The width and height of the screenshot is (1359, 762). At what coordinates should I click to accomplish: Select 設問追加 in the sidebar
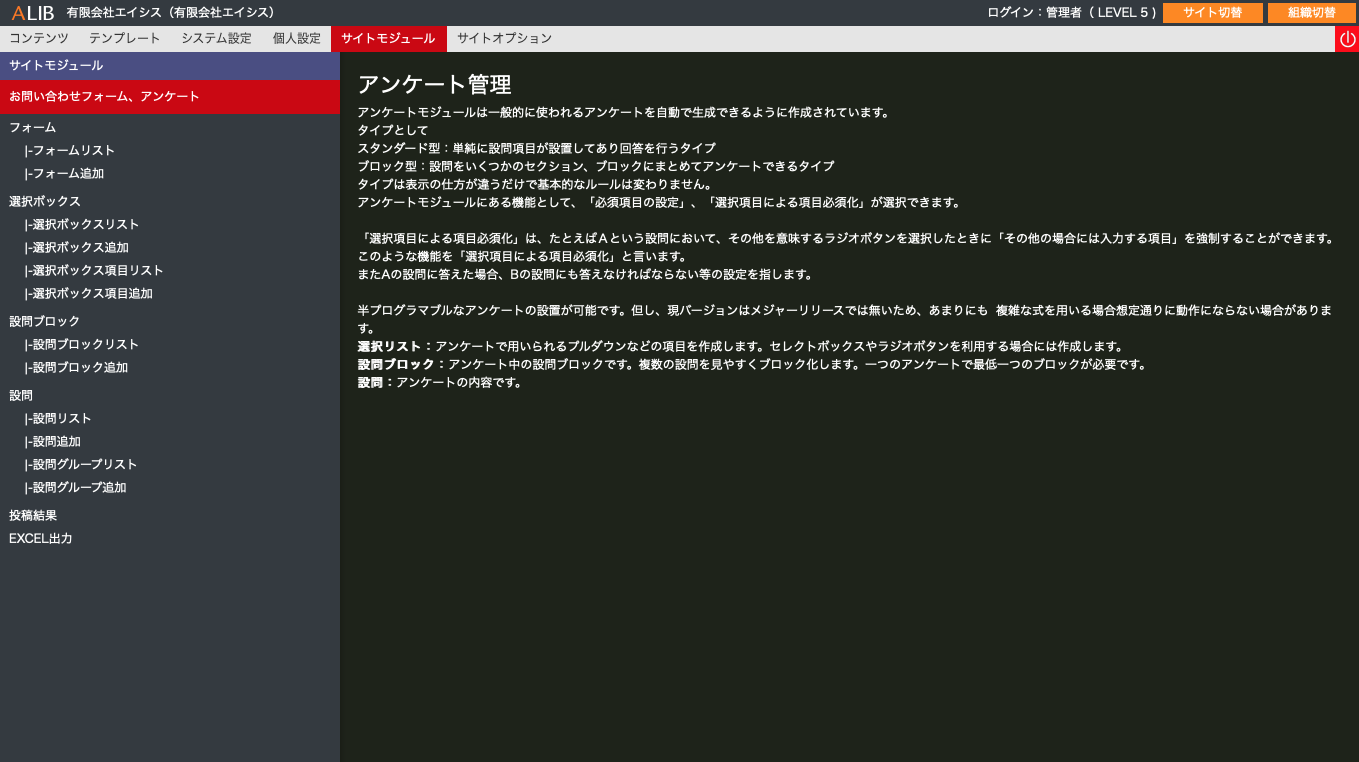(56, 442)
